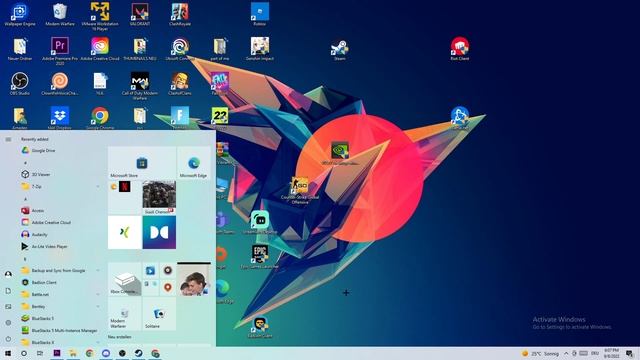Viewport: 640px width, 360px height.
Task: Launch Call of Duty Modern Warfare shortcut
Action: (x=140, y=86)
